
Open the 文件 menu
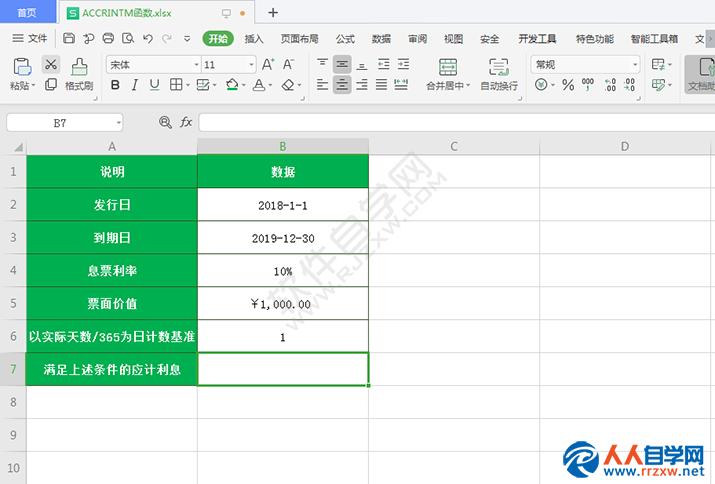30,38
